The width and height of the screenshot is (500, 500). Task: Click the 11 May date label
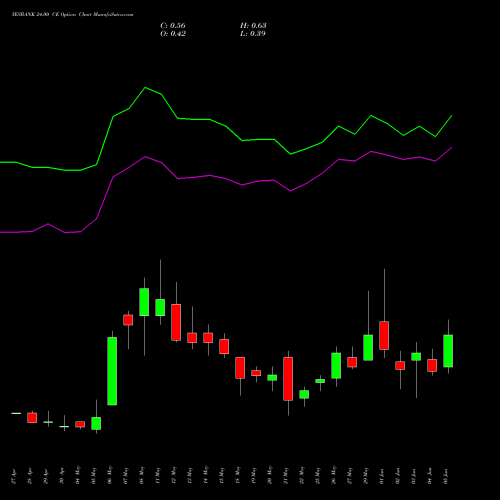(x=158, y=475)
